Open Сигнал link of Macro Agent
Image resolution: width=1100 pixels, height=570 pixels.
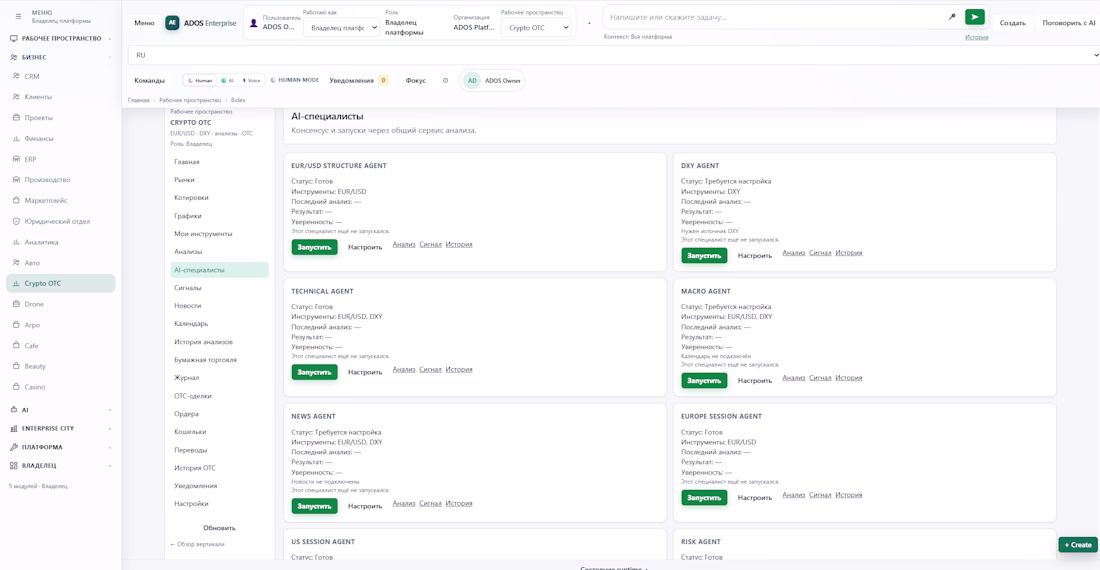click(819, 378)
